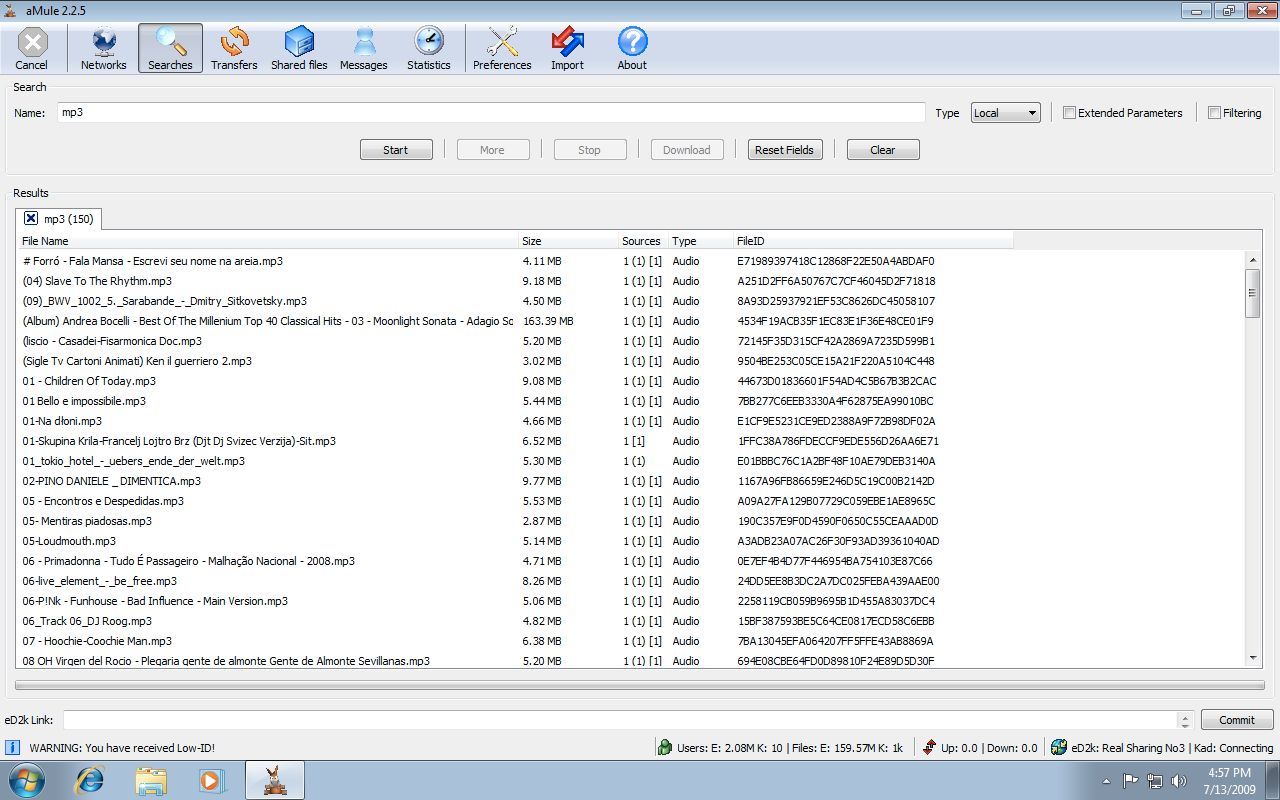
Task: Click the results scrollbar down arrow
Action: tap(1253, 657)
